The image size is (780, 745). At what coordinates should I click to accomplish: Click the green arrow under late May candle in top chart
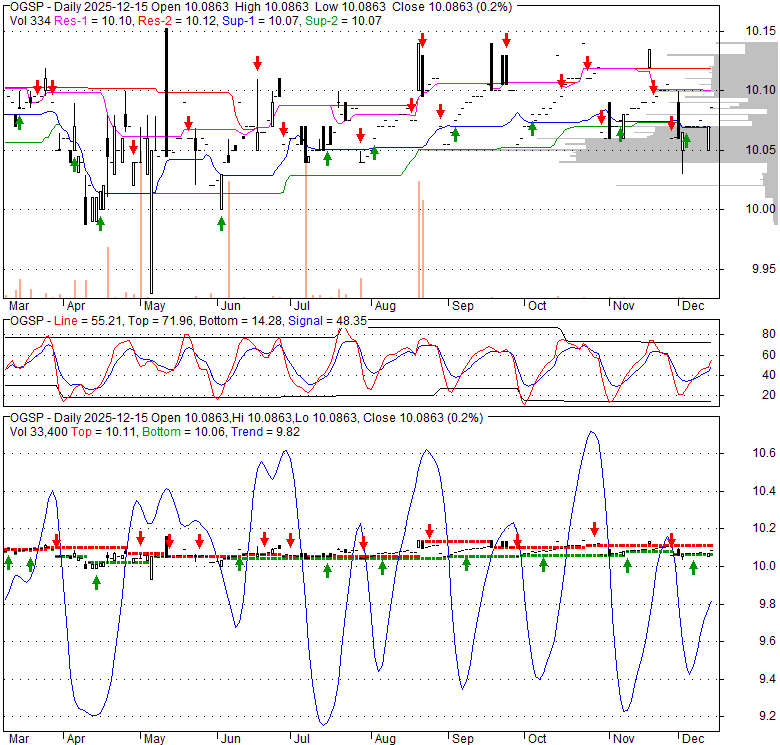(x=221, y=223)
